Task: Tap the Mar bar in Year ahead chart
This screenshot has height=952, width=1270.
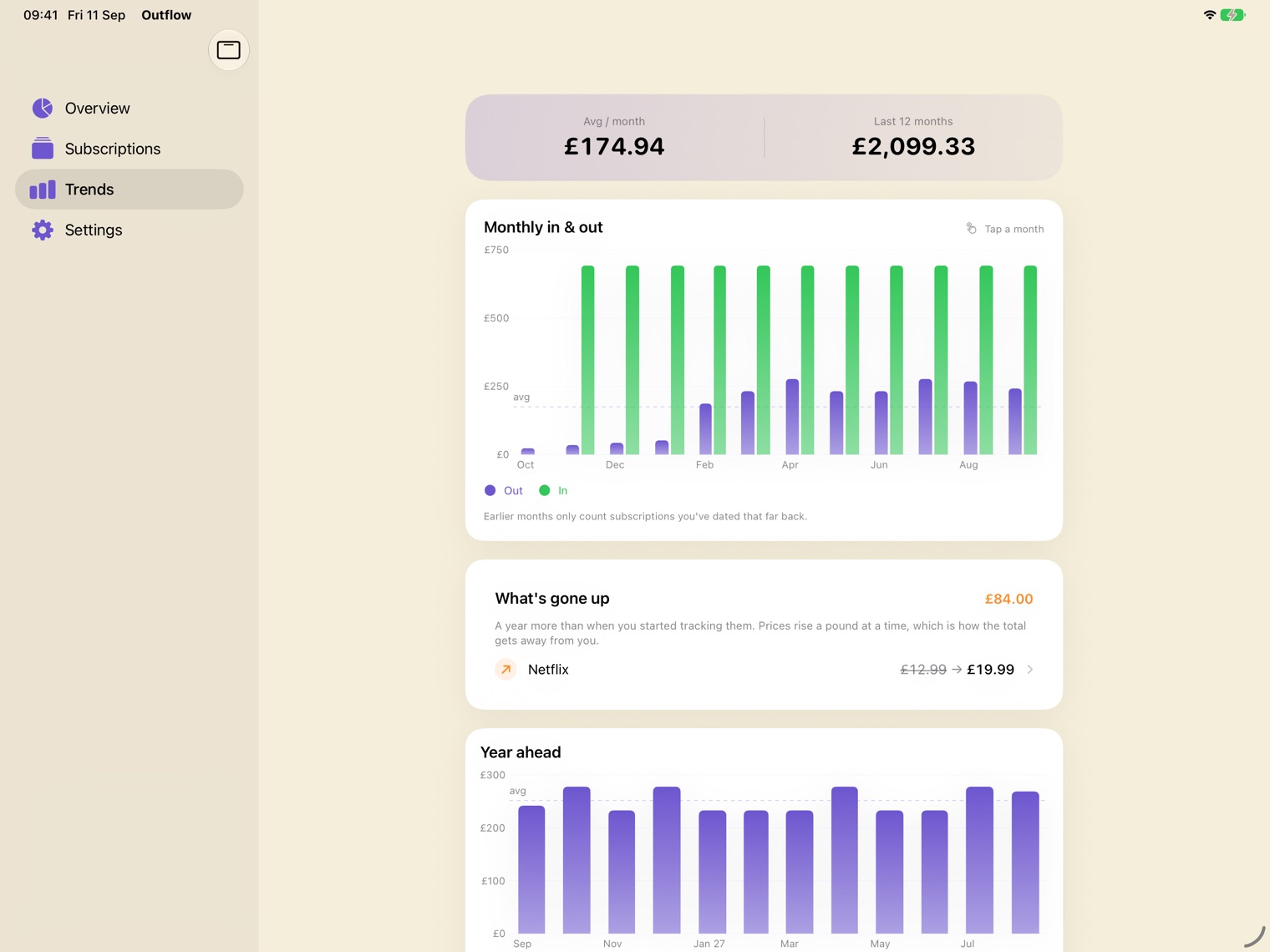Action: 800,872
